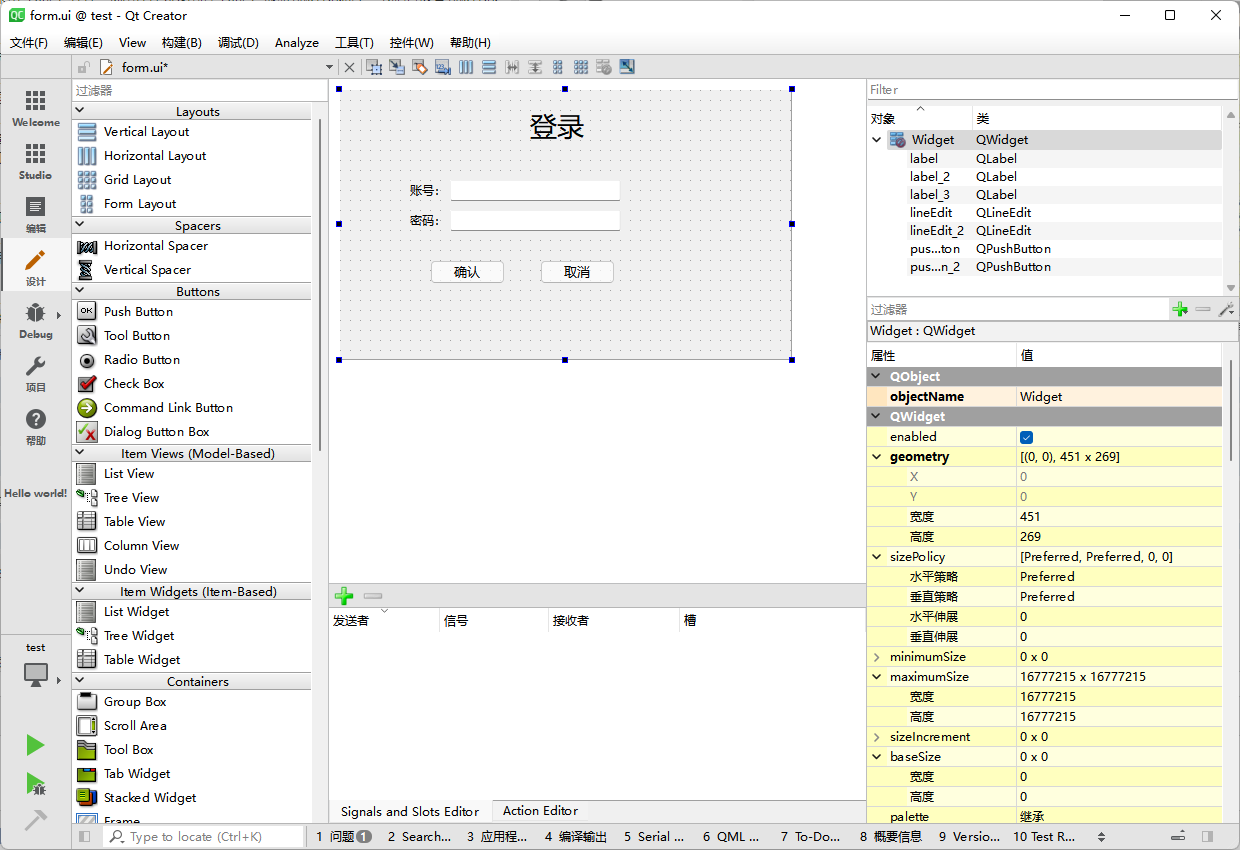Run the project with green play button
The width and height of the screenshot is (1240, 850).
[35, 745]
